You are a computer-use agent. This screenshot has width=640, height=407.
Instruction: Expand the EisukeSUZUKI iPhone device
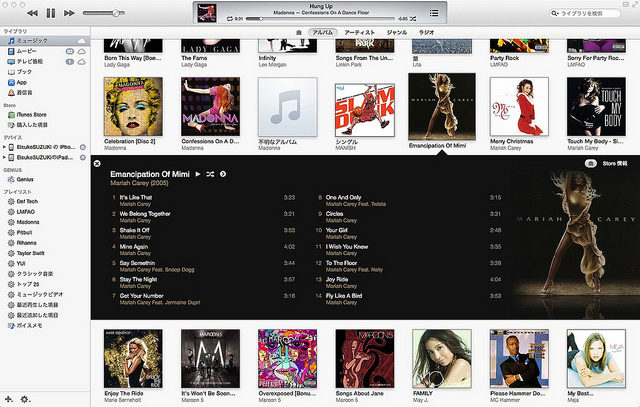point(4,147)
